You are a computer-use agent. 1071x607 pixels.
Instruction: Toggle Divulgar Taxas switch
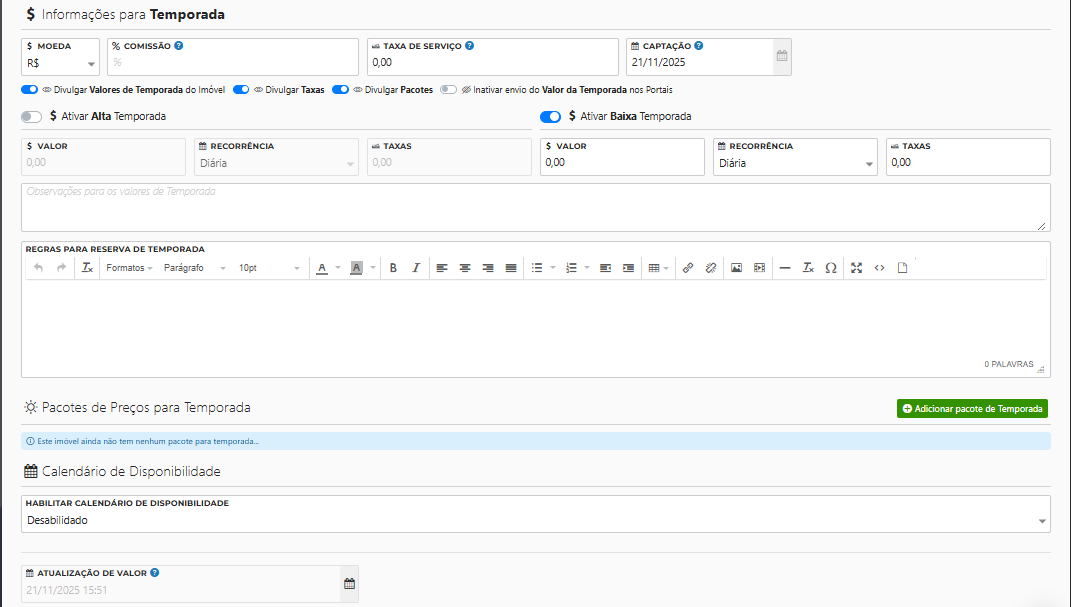click(241, 90)
